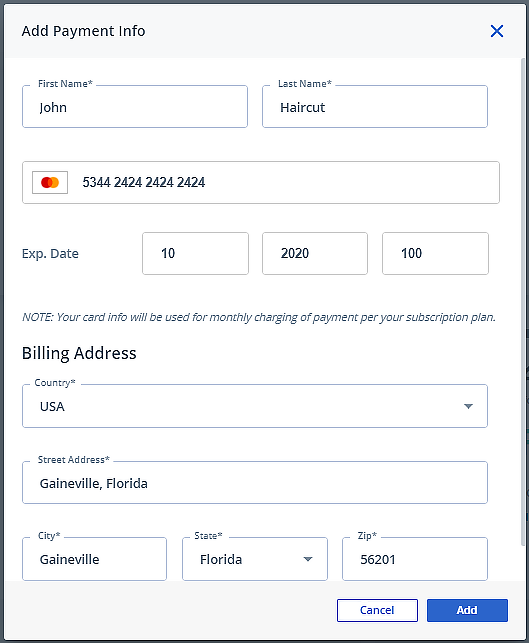Click the First Name field containing John
The width and height of the screenshot is (529, 643).
tap(135, 107)
